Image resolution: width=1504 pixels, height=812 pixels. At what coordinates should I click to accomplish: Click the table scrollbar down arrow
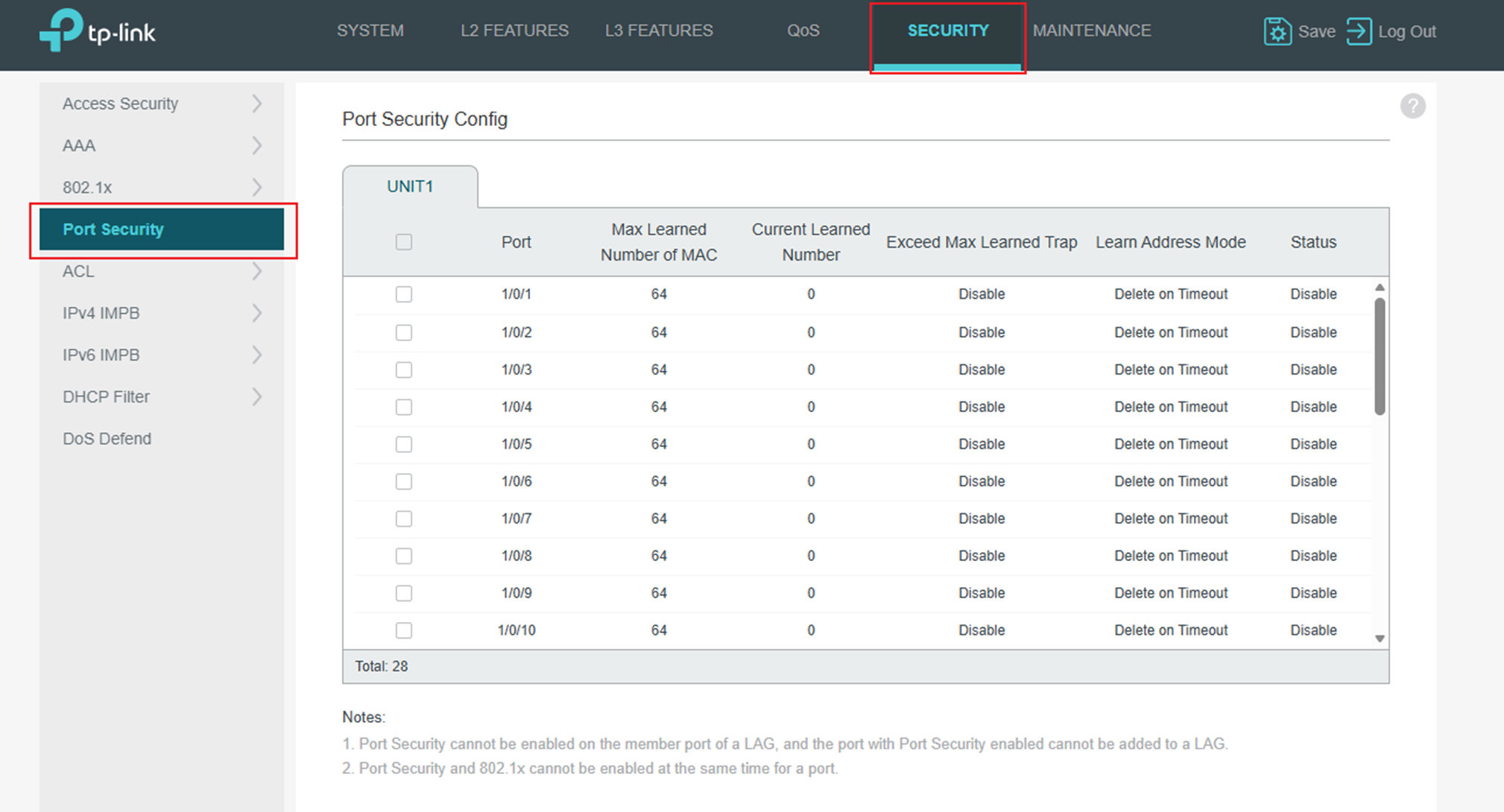(x=1380, y=638)
